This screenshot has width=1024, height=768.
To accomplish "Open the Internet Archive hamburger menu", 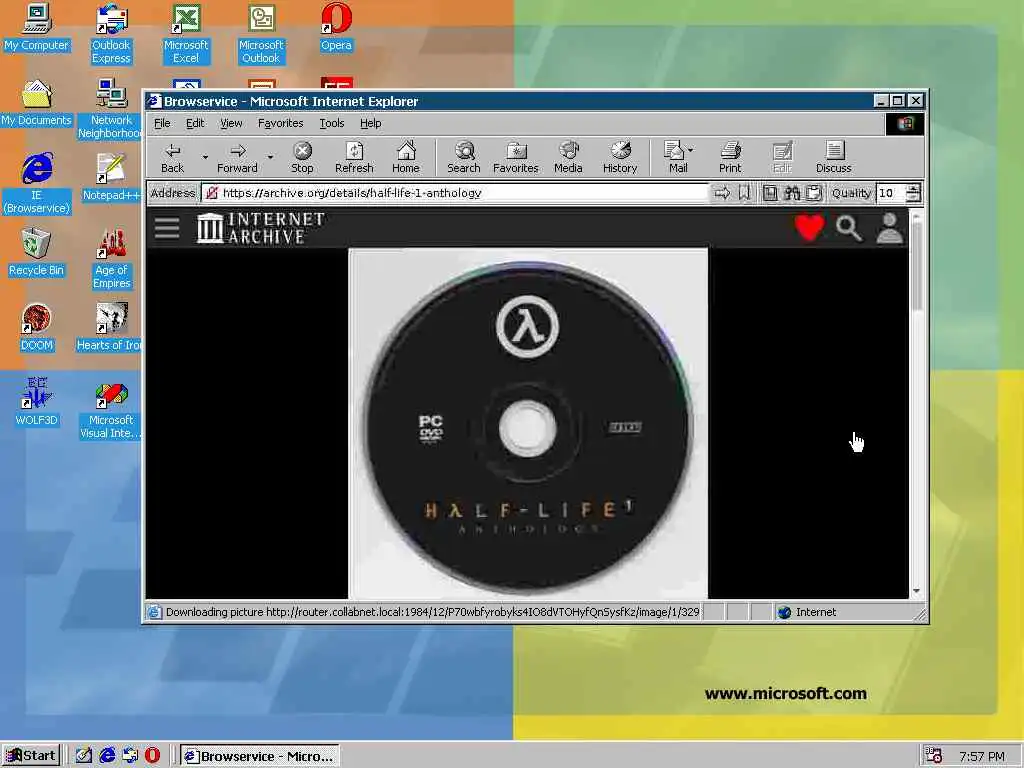I will pos(167,228).
